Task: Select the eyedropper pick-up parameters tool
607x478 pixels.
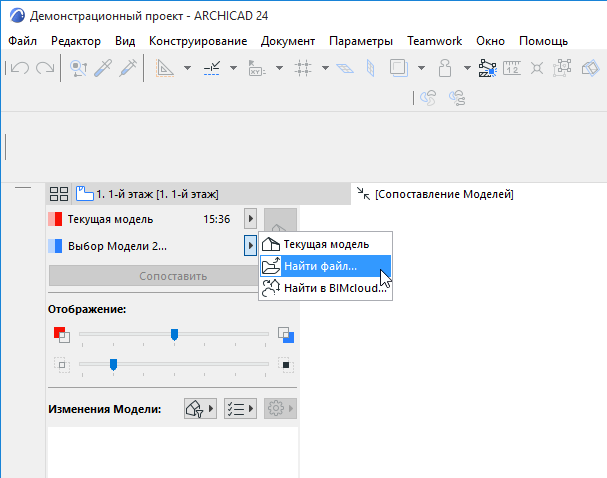Action: click(103, 68)
